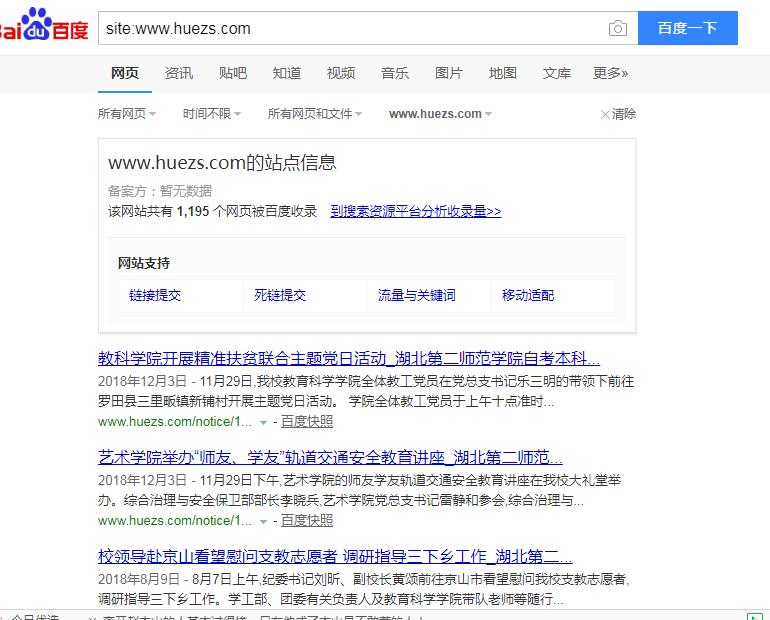Click the 1,195 indexed pages count

pyautogui.click(x=193, y=212)
